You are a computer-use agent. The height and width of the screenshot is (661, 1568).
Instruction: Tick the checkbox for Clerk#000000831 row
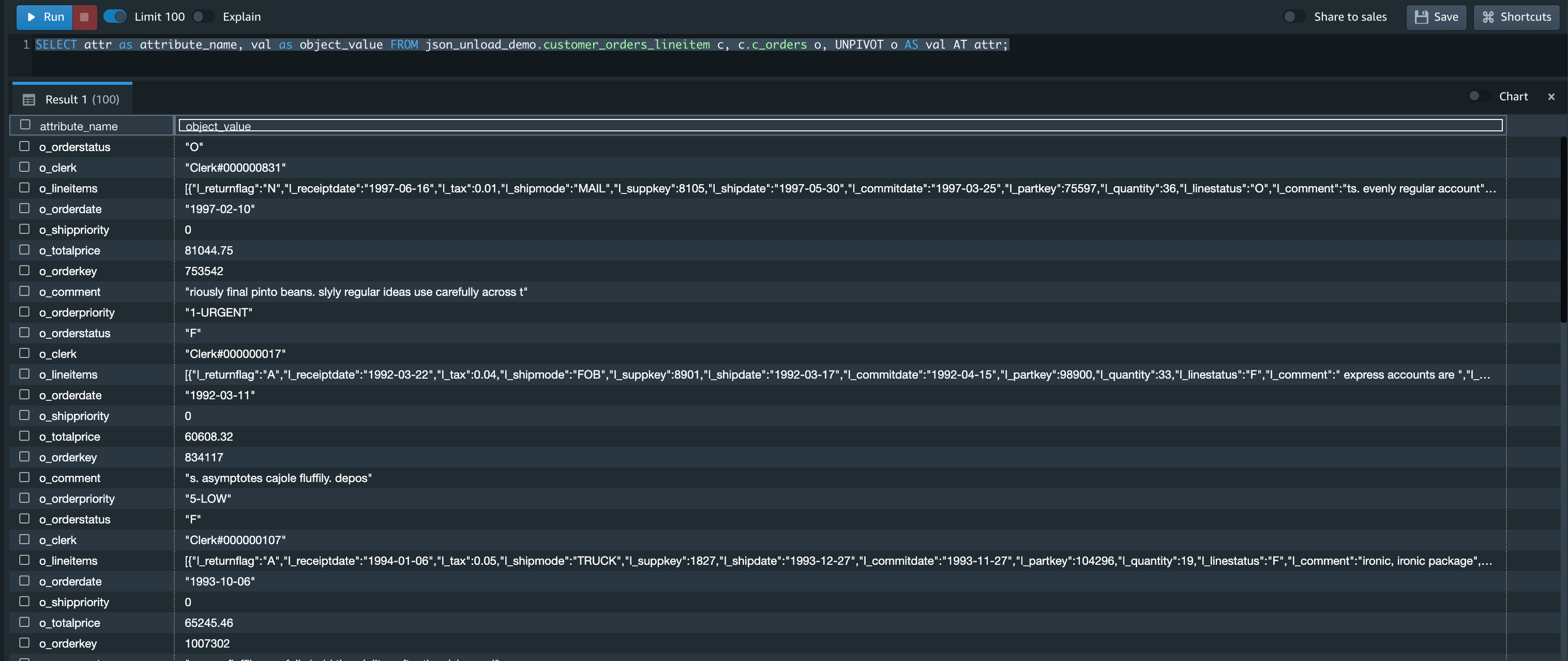(x=24, y=167)
